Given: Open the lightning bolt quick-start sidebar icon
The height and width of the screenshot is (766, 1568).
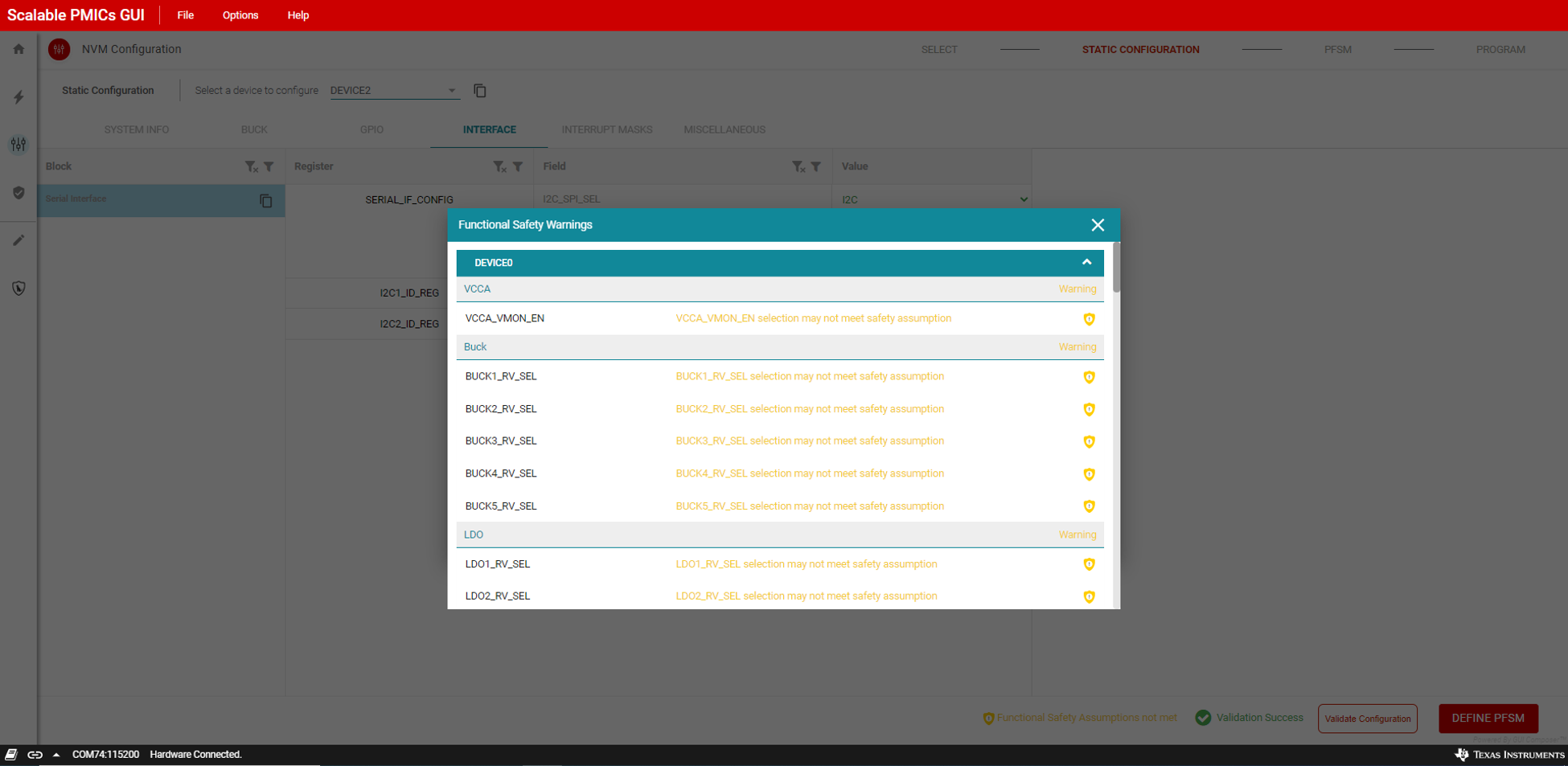Looking at the screenshot, I should coord(18,97).
